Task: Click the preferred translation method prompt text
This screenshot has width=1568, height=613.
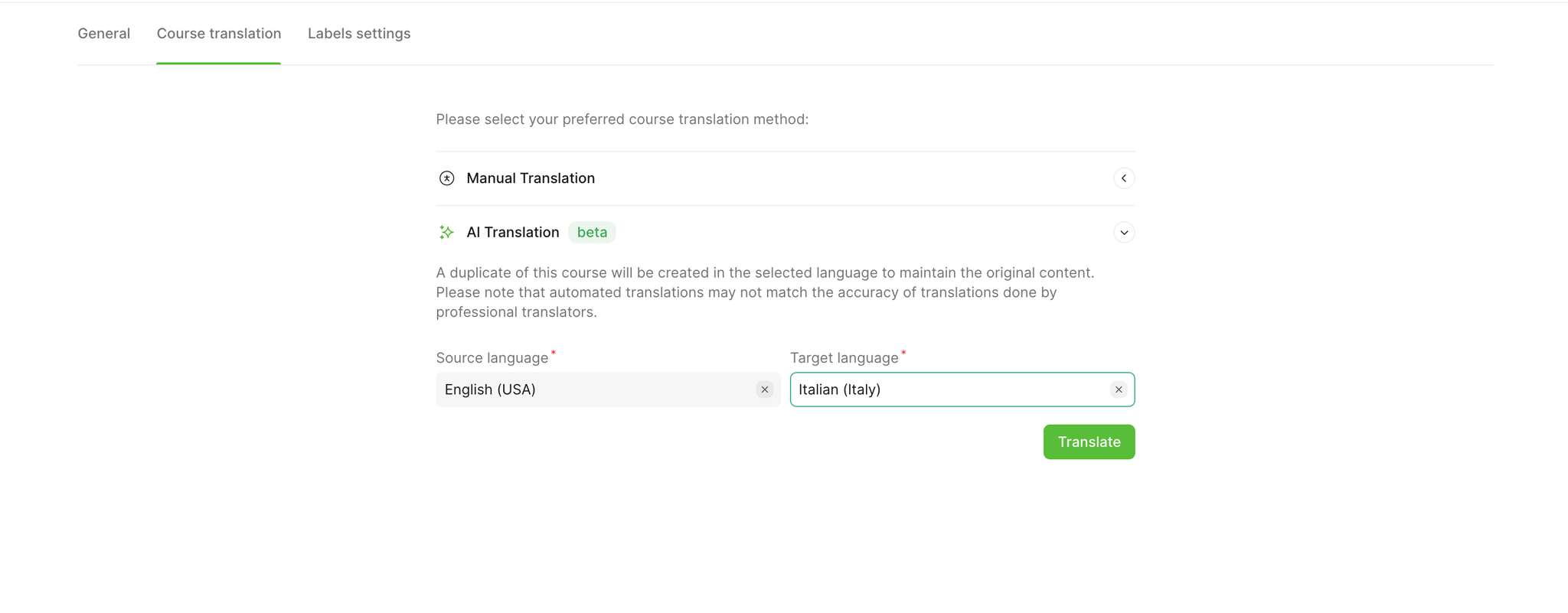Action: point(622,119)
